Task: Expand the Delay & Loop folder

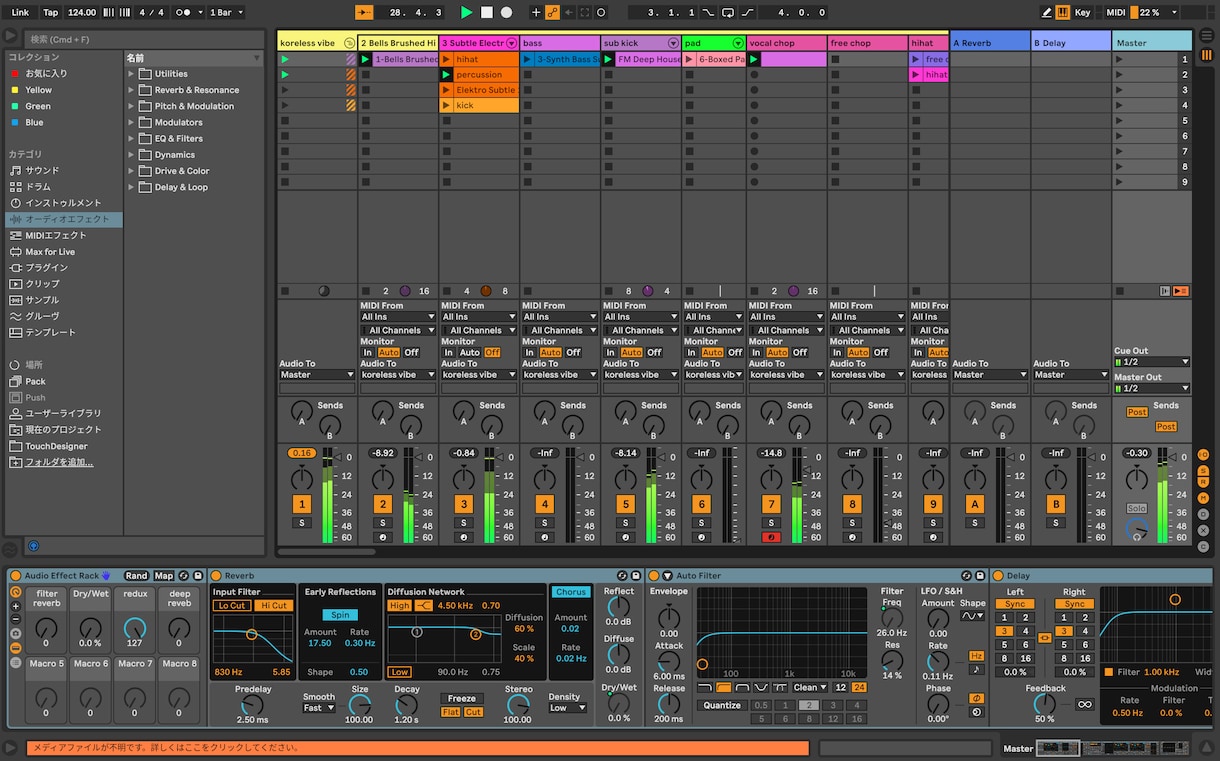Action: 131,187
